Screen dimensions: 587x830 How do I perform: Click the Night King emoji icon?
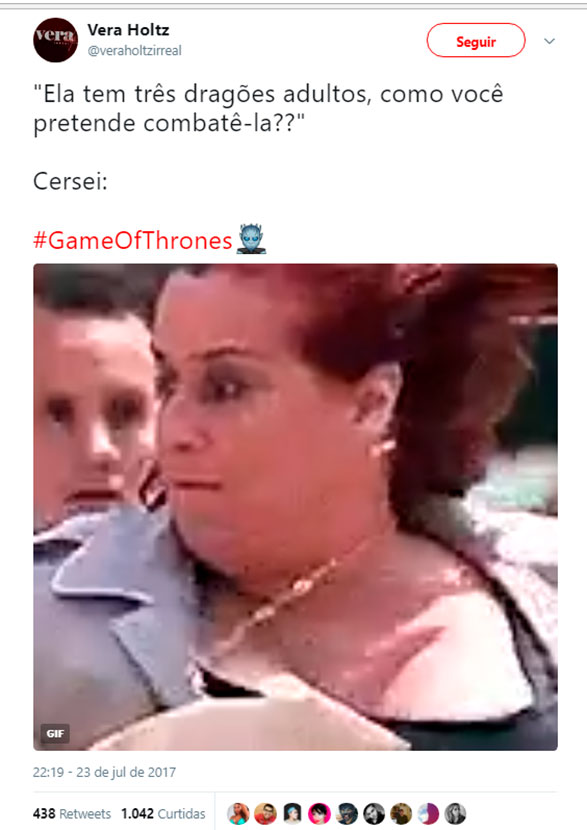coord(251,239)
